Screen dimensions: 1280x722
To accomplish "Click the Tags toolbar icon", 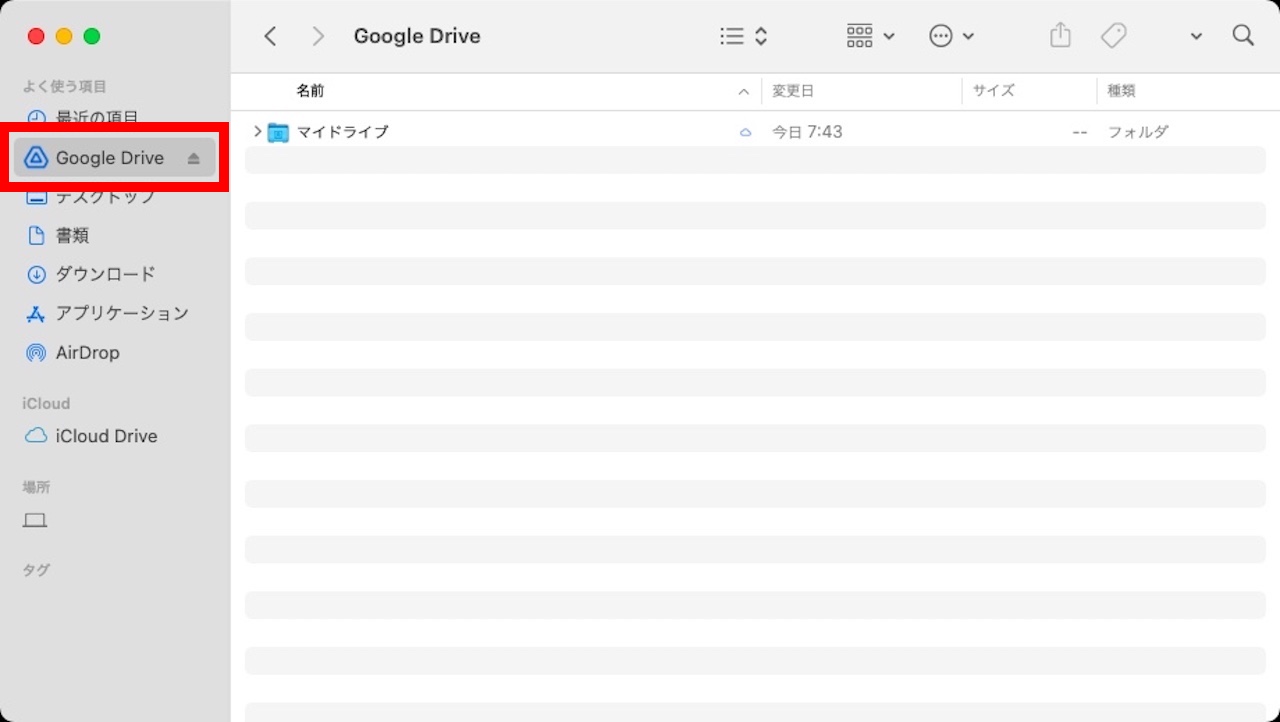I will 1113,36.
